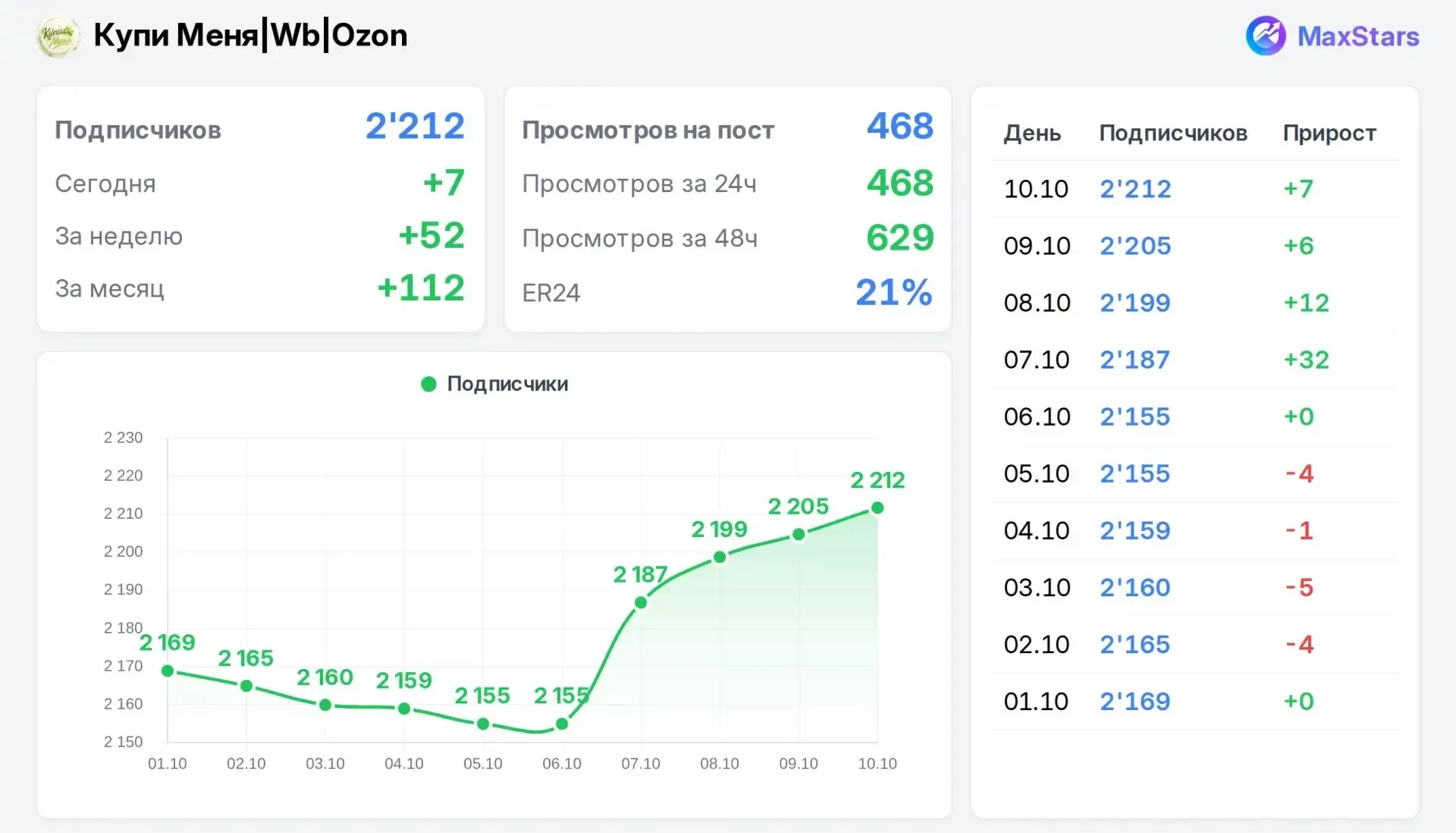The height and width of the screenshot is (833, 1456).
Task: Select chart point labeled 2 160
Action: [x=325, y=705]
